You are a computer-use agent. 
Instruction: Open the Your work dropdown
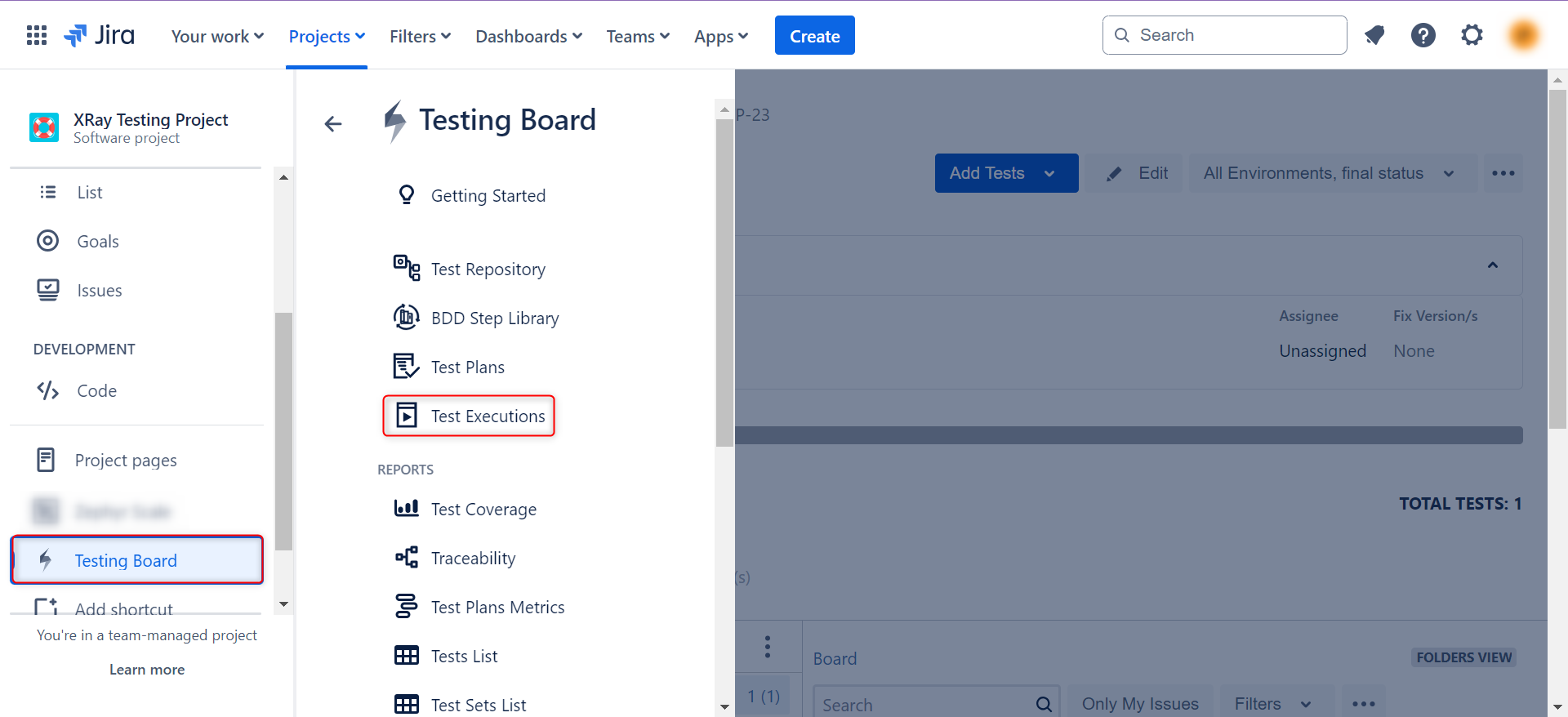point(217,37)
